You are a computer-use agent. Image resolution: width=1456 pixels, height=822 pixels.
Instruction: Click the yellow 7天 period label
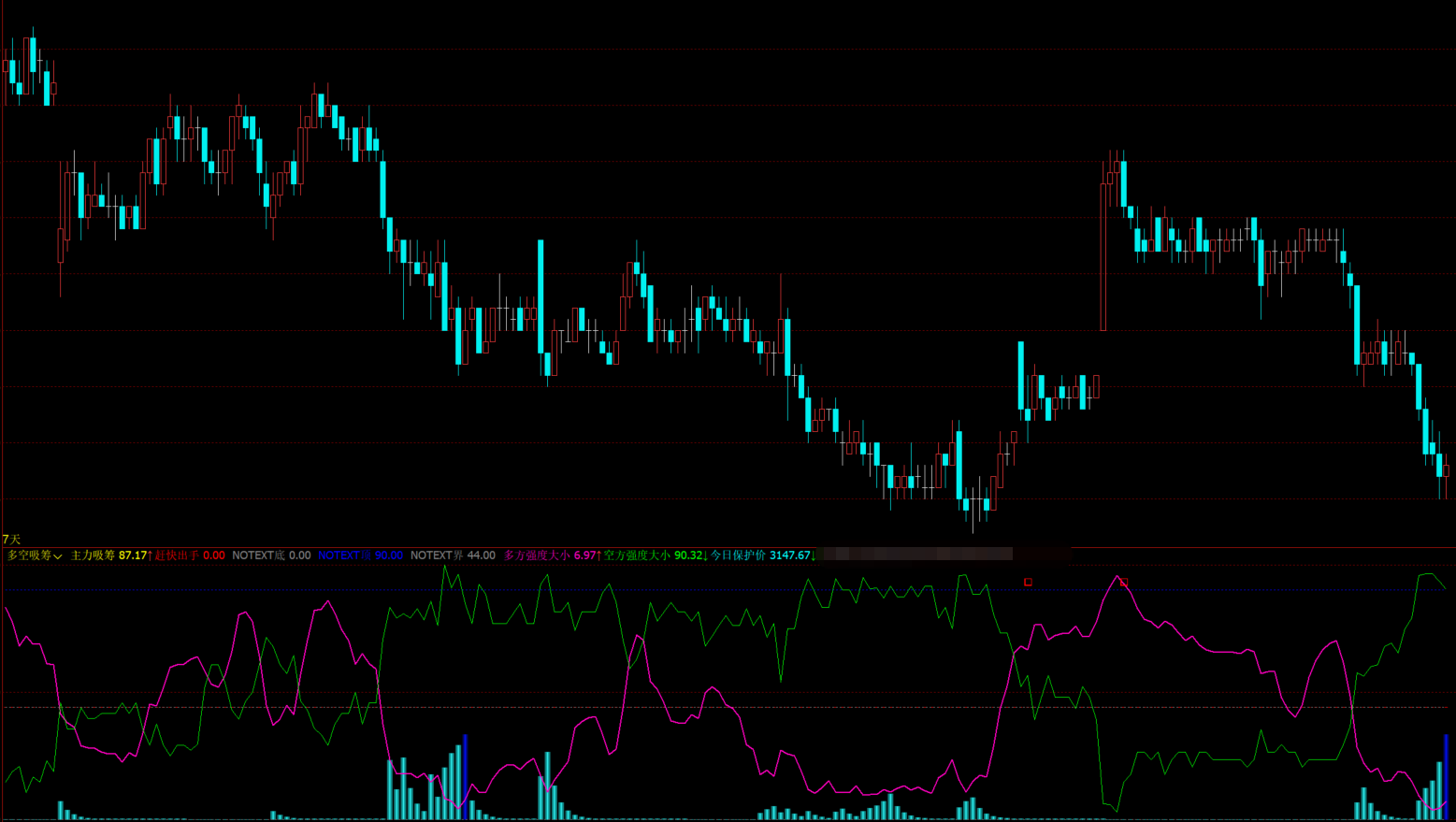(11, 540)
